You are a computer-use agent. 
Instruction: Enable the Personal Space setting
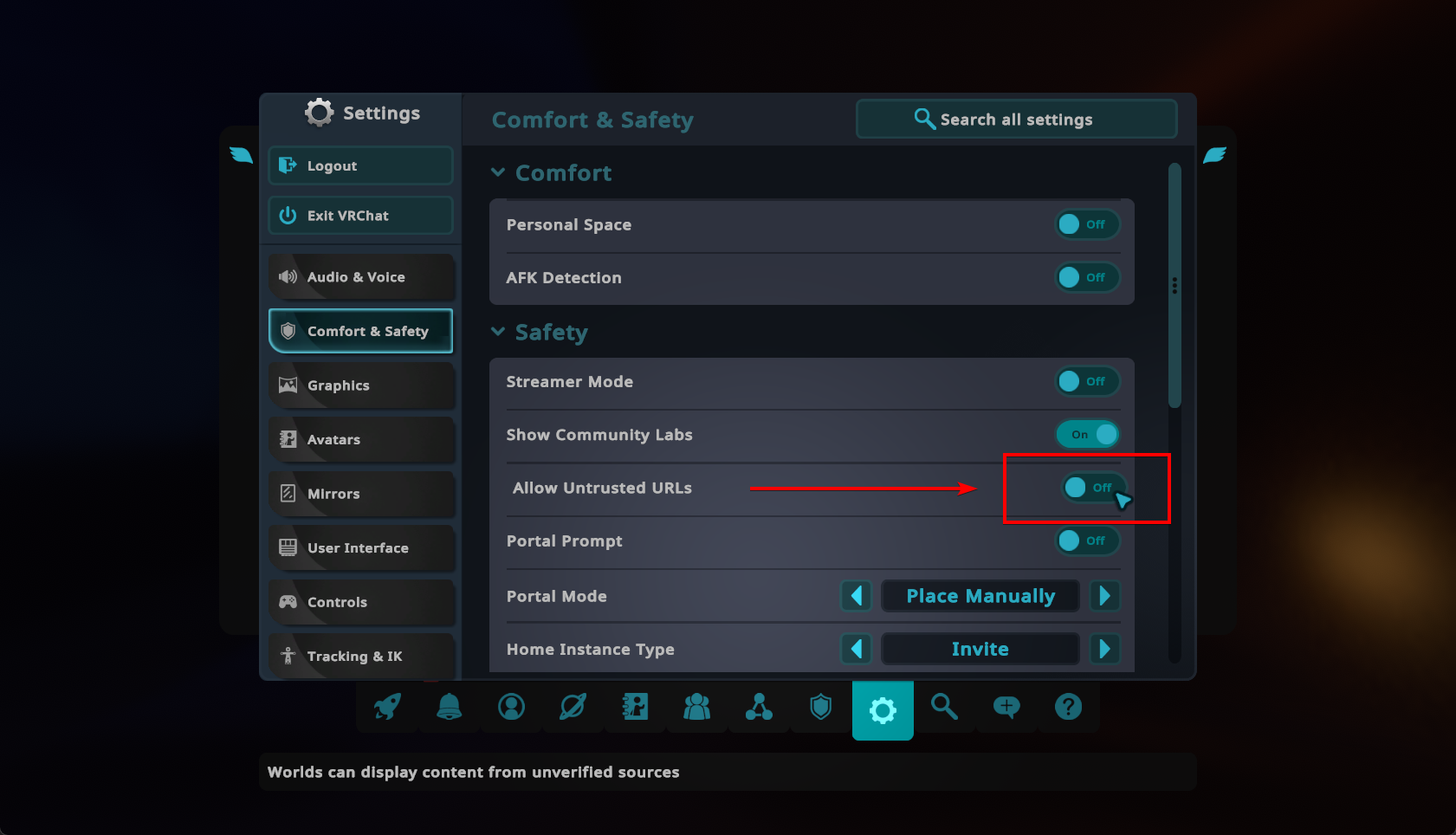click(1088, 224)
